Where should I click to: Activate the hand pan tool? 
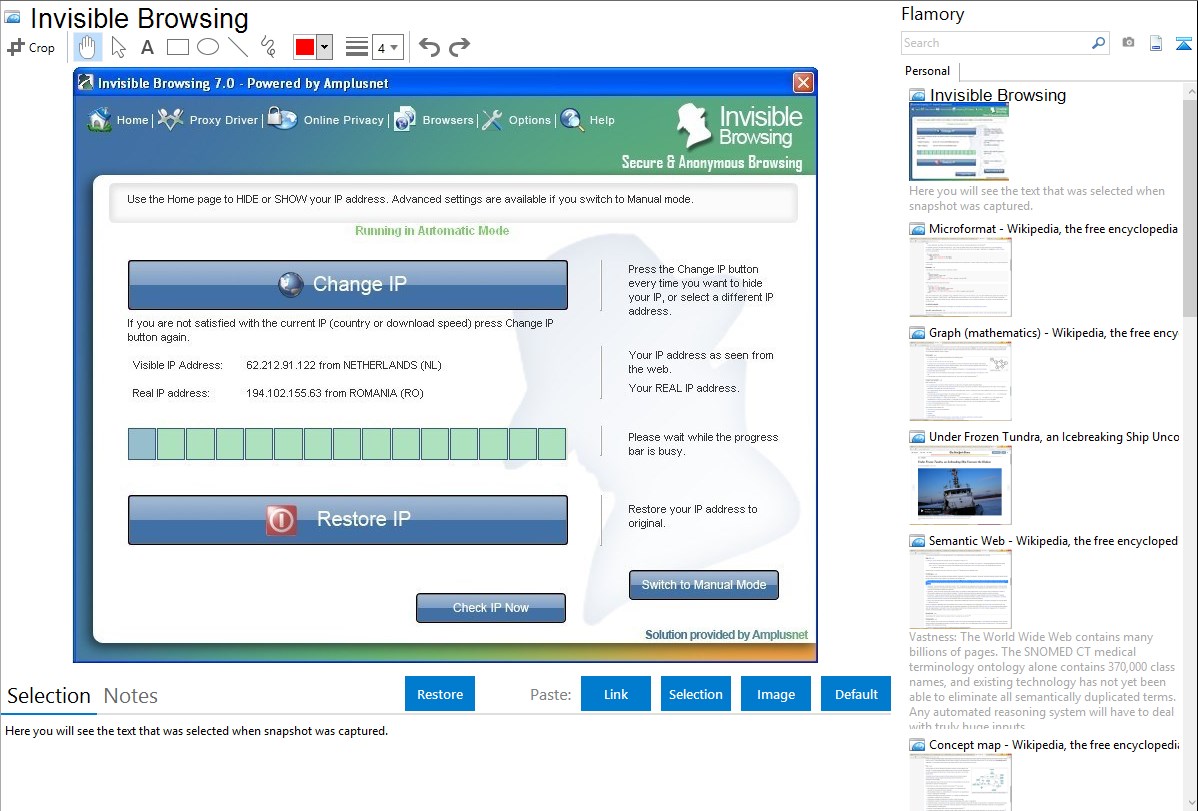click(87, 47)
